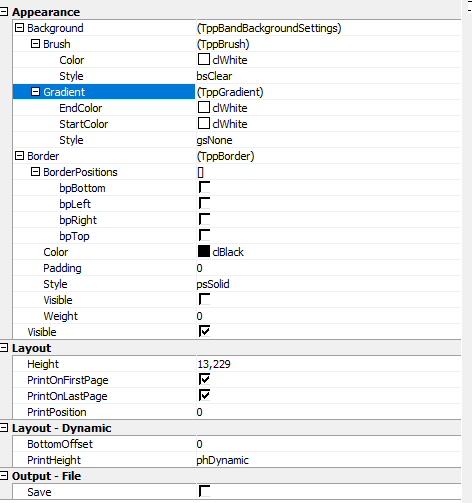Collapse the Layout category
Screen dimensions: 472x503
tap(4, 348)
